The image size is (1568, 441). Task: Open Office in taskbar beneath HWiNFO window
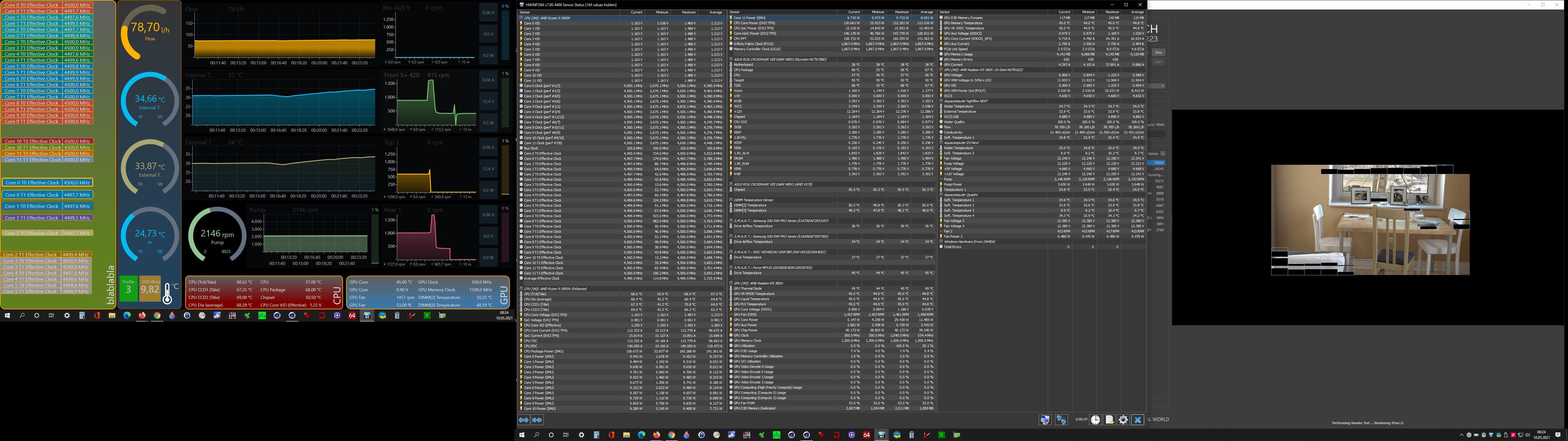point(611,435)
